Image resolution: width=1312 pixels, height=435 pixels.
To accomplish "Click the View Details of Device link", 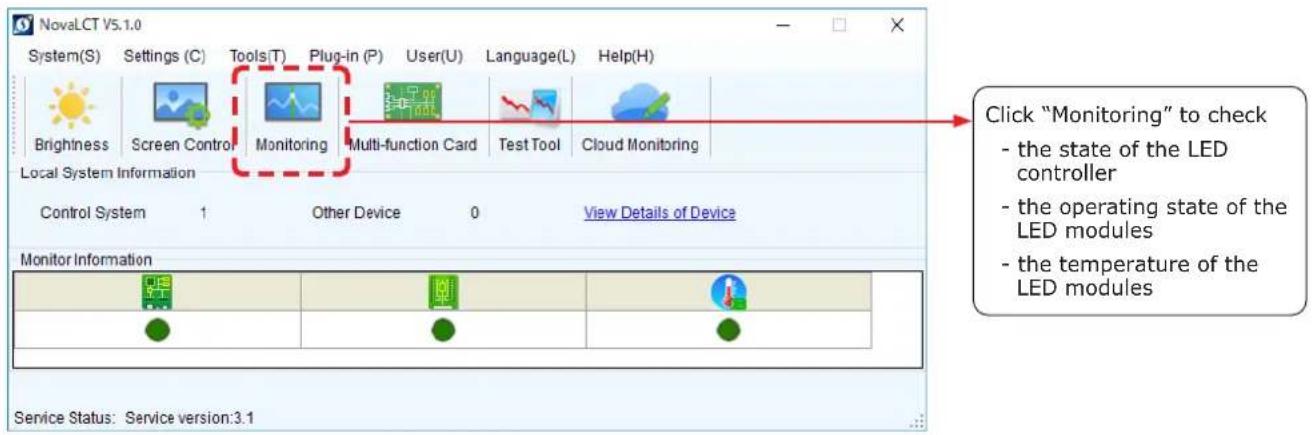I will pos(660,213).
